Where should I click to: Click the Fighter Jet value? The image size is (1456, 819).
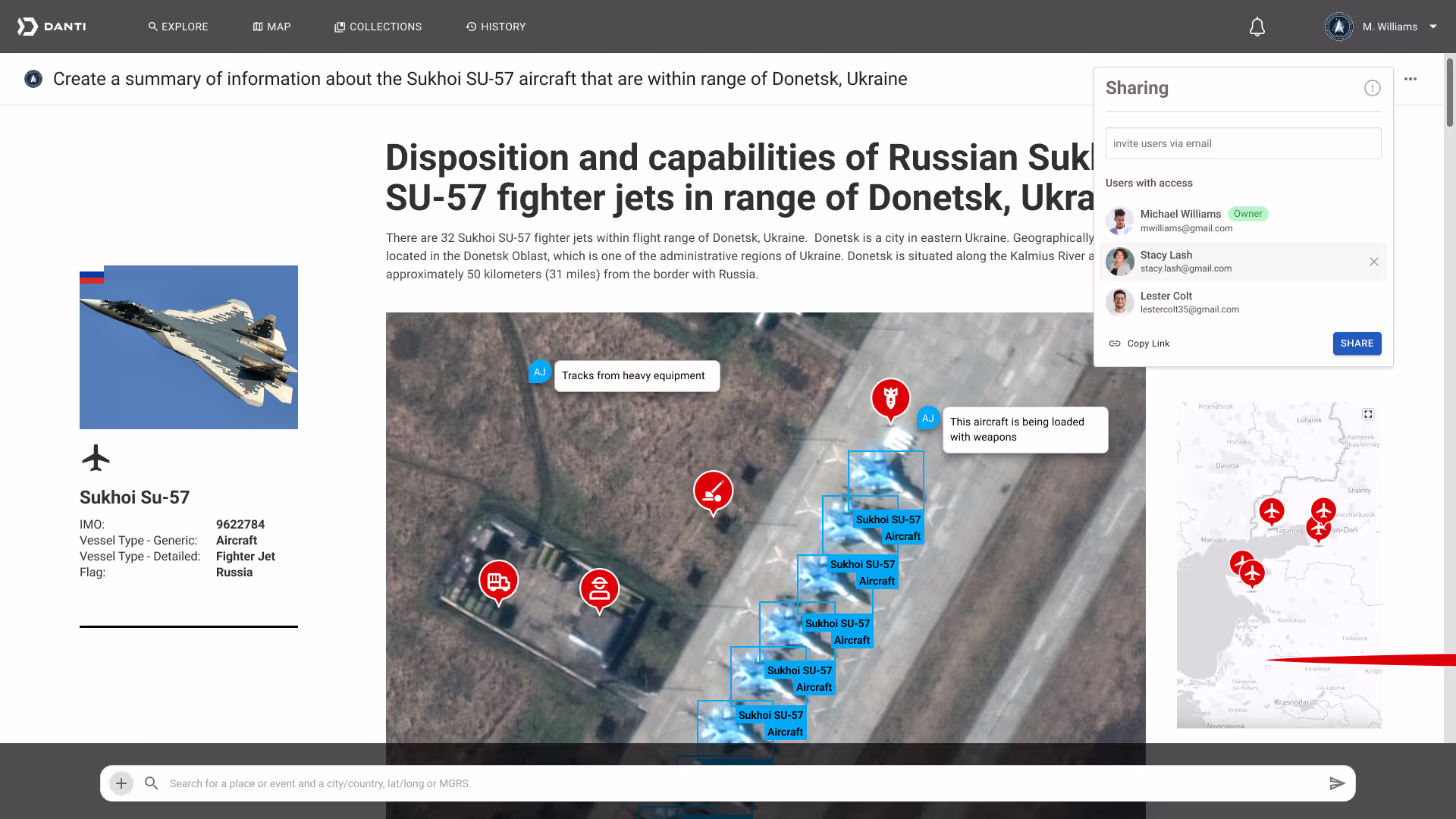click(x=246, y=557)
